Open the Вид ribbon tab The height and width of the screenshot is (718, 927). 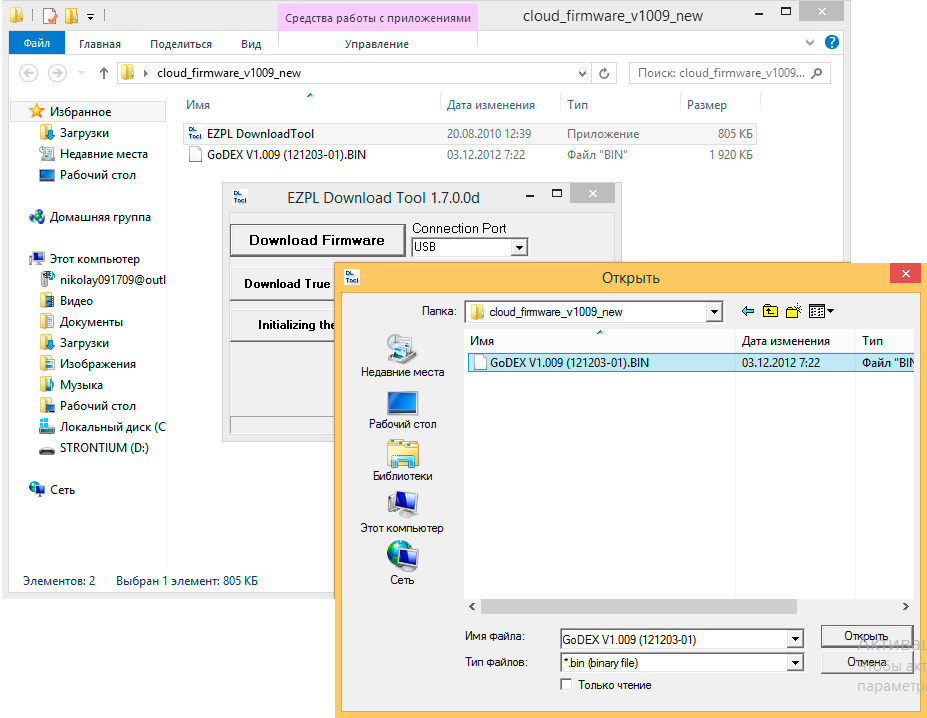click(x=251, y=44)
